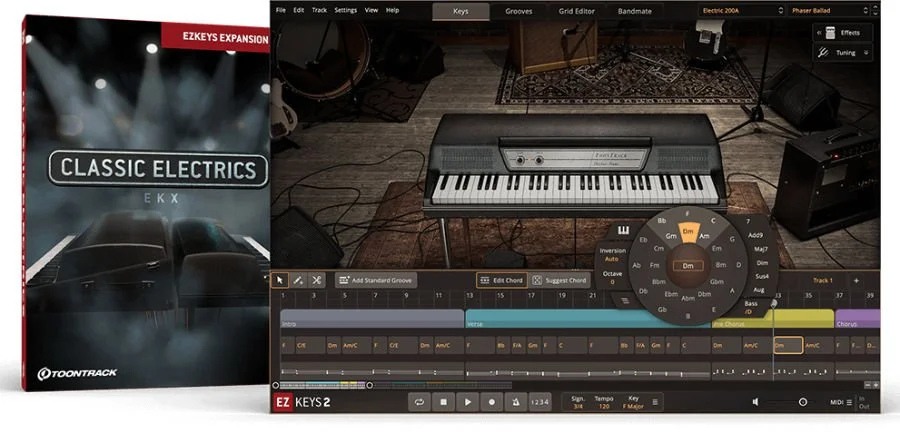Screen dimensions: 900x443
Task: Select the Chorus song part block
Action: tap(858, 319)
